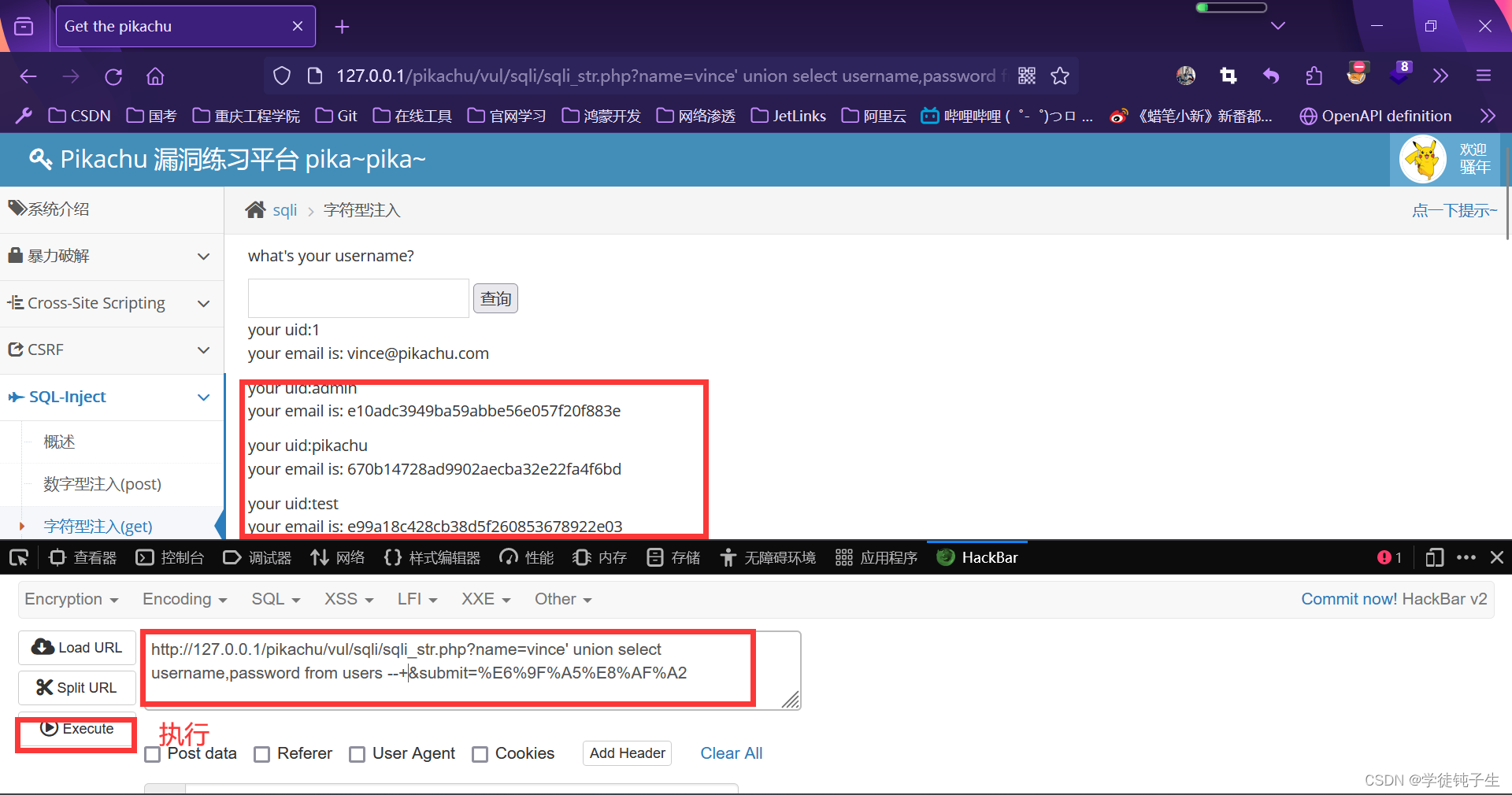Screen dimensions: 1512x795
Task: Tick the Post data checkbox
Action: (x=153, y=754)
